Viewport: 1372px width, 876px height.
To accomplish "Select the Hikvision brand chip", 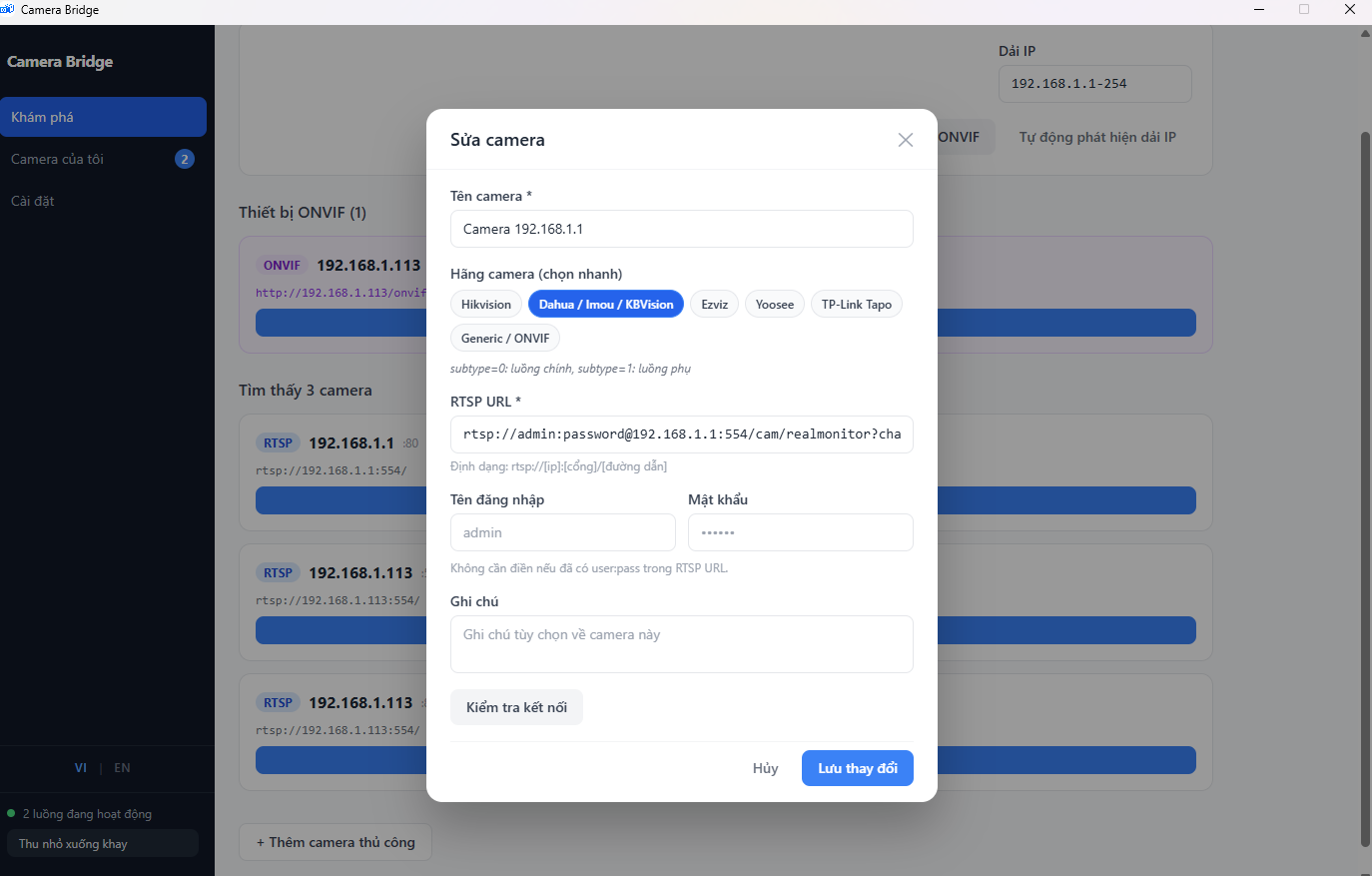I will click(x=486, y=305).
